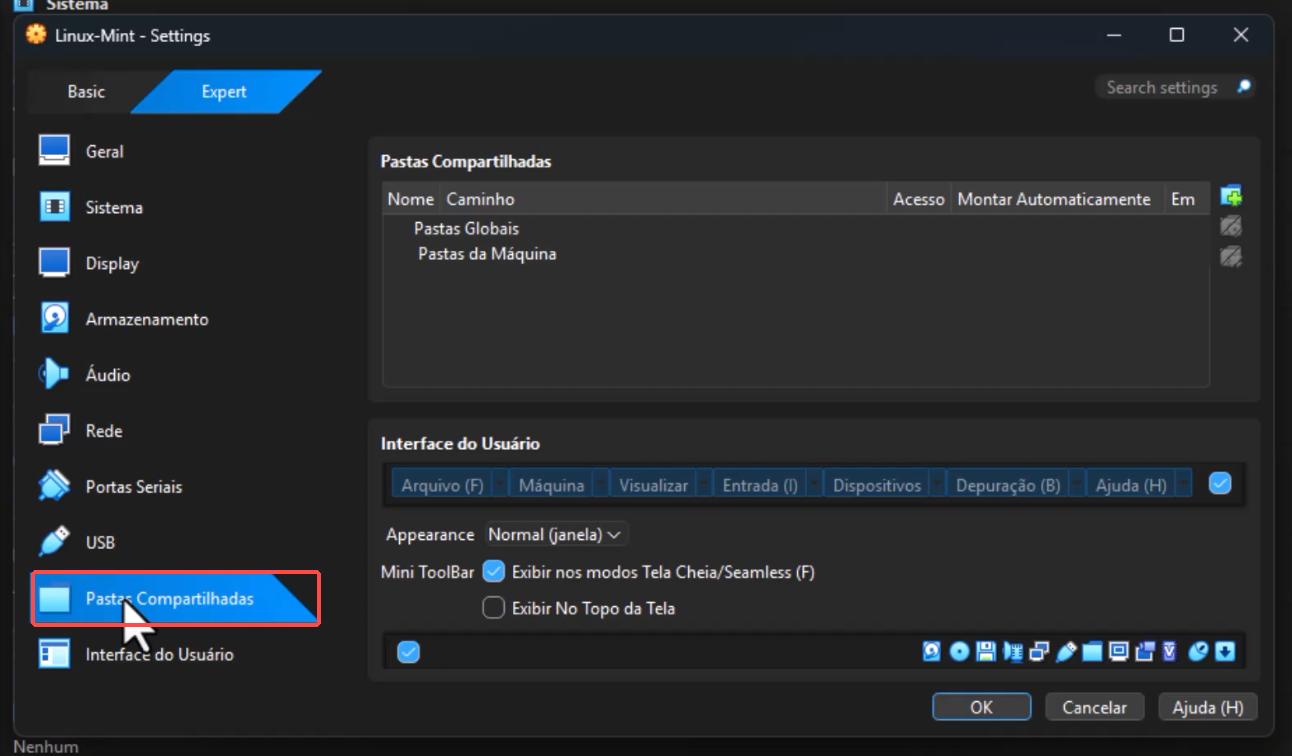1292x756 pixels.
Task: Click the Dispositivos menu entry
Action: 877,485
